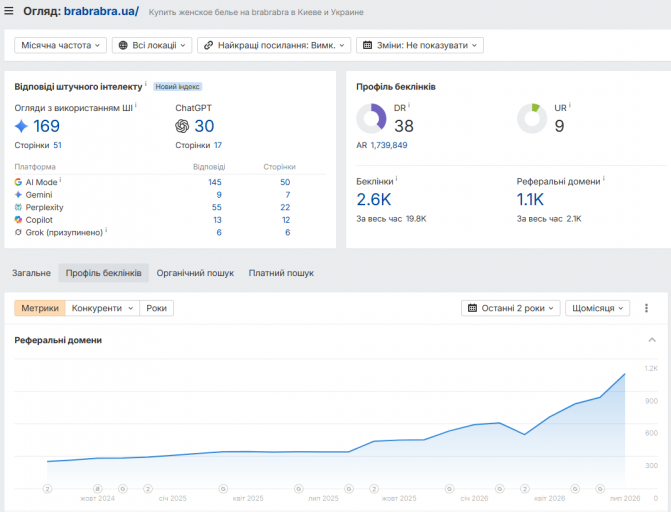Expand the Місячна частота dropdown

(x=60, y=45)
